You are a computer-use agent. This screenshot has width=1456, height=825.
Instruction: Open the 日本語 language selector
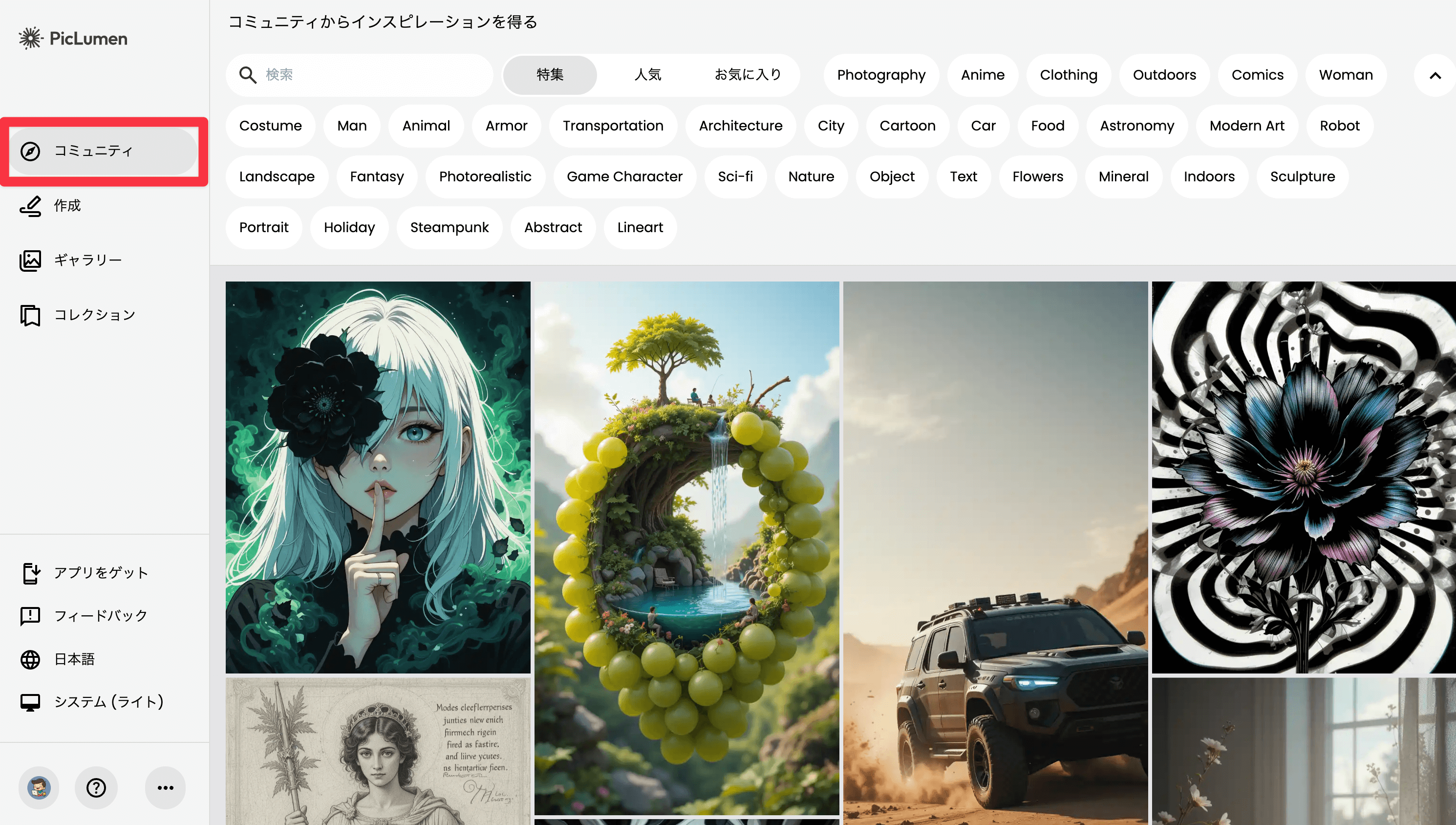point(74,659)
